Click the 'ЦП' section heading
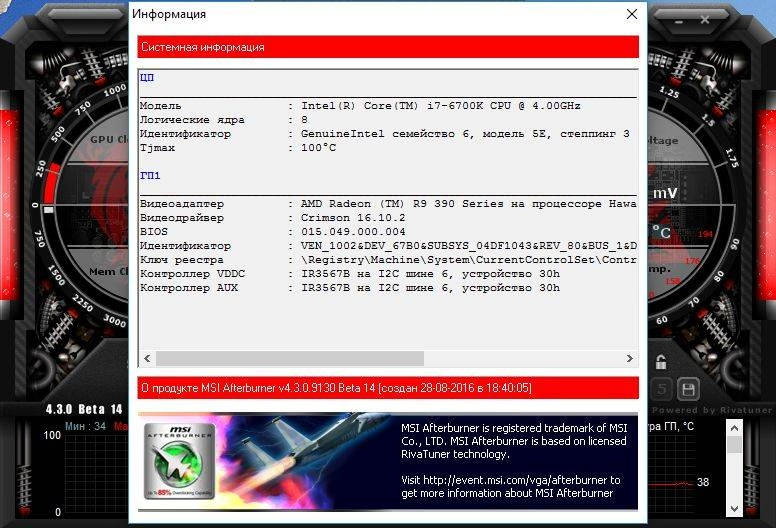 coord(147,77)
